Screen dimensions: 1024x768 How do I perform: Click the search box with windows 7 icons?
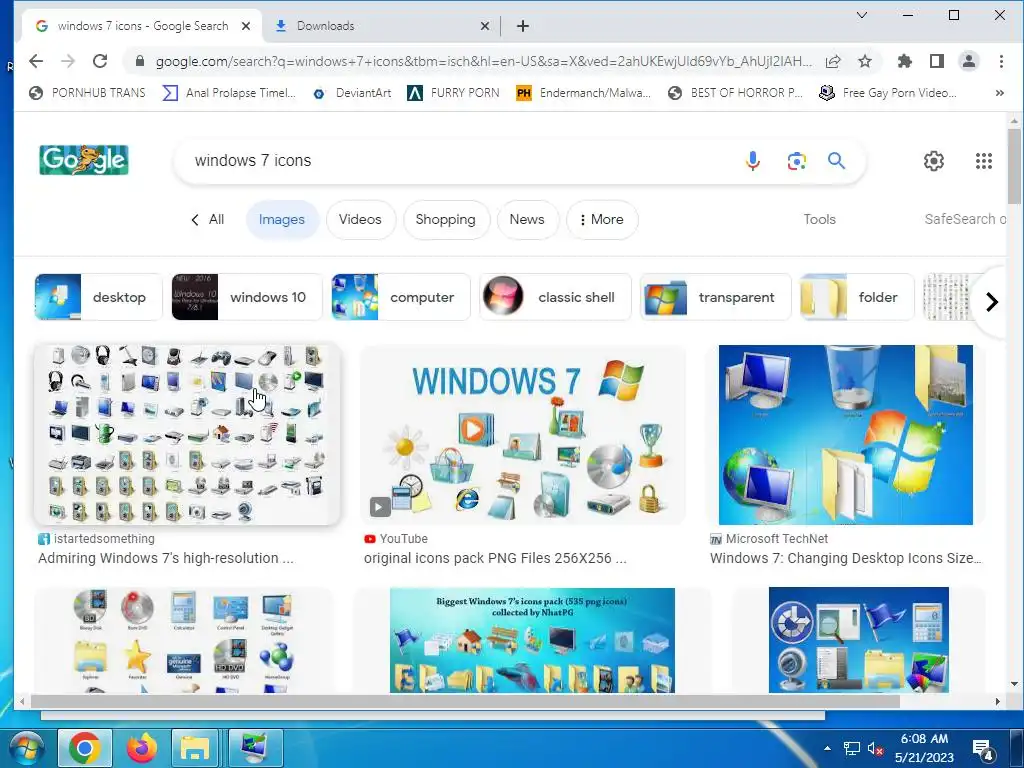point(457,161)
